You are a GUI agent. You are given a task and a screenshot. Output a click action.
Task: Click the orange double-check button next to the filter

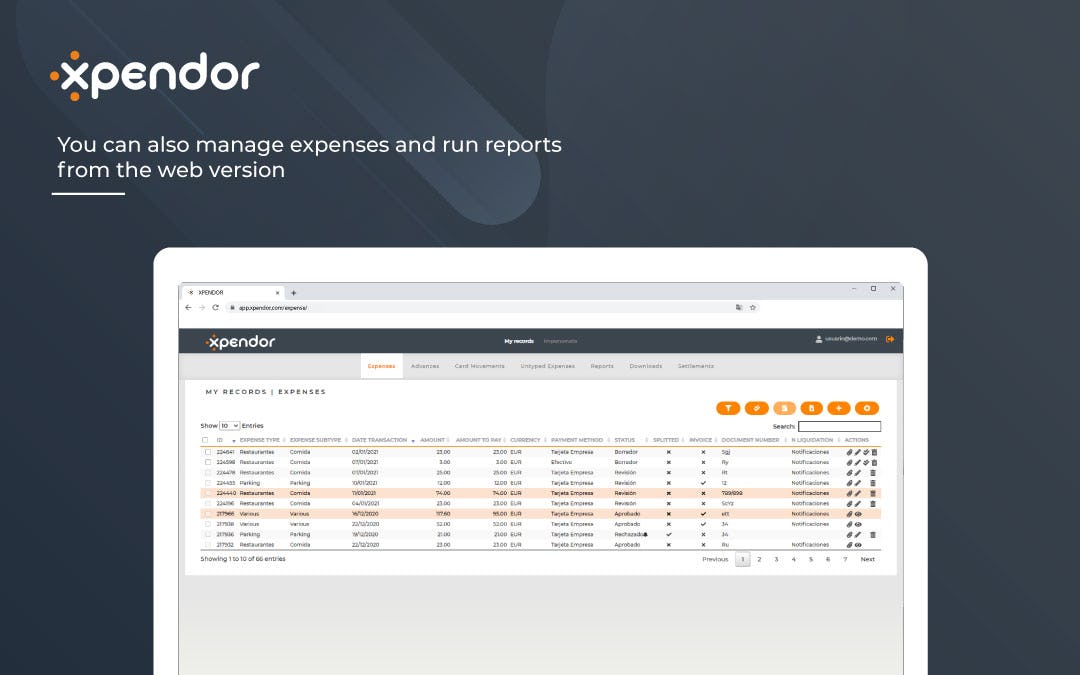(756, 408)
